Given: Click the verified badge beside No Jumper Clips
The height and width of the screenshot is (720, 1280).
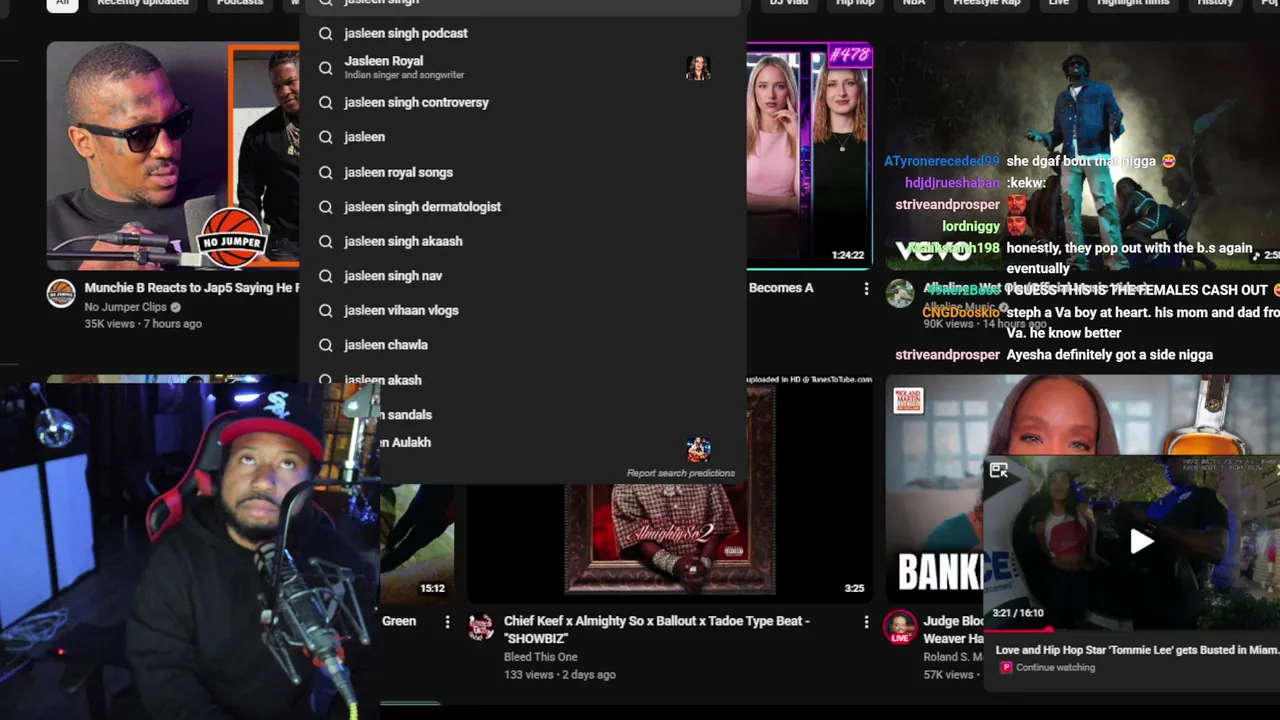Looking at the screenshot, I should click(176, 307).
